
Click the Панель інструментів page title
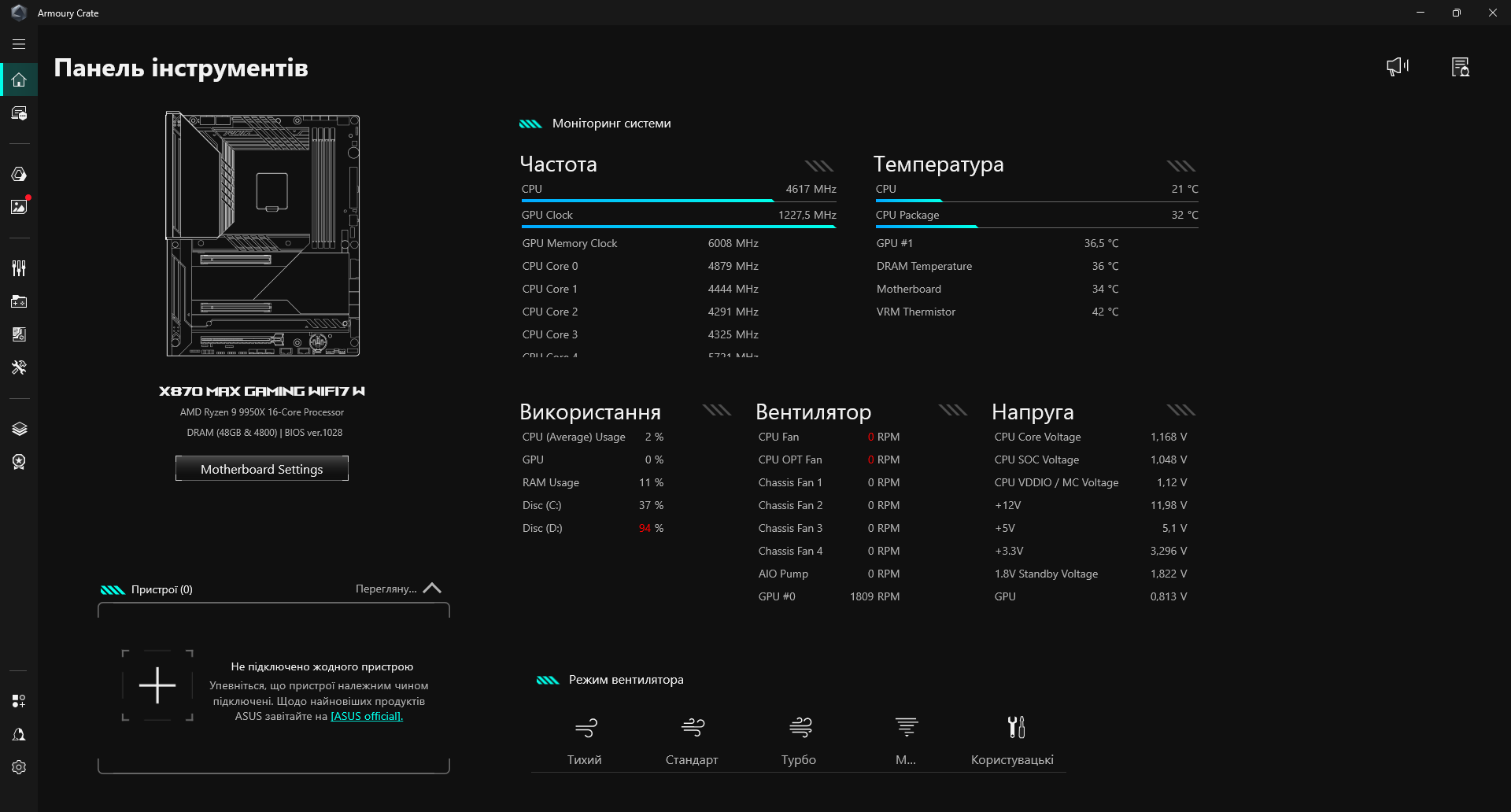[x=181, y=68]
